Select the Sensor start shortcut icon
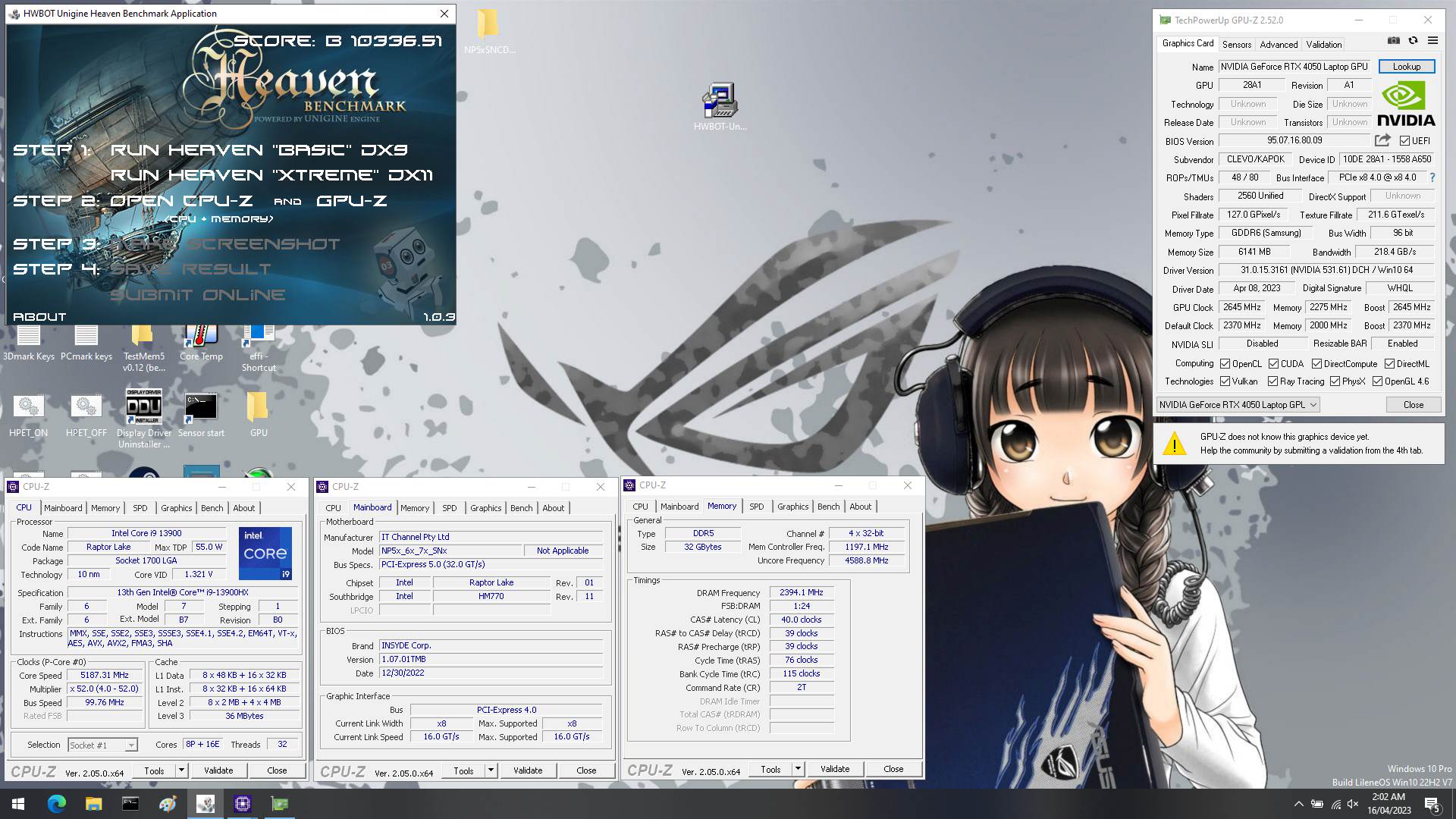The width and height of the screenshot is (1456, 819). [x=201, y=415]
